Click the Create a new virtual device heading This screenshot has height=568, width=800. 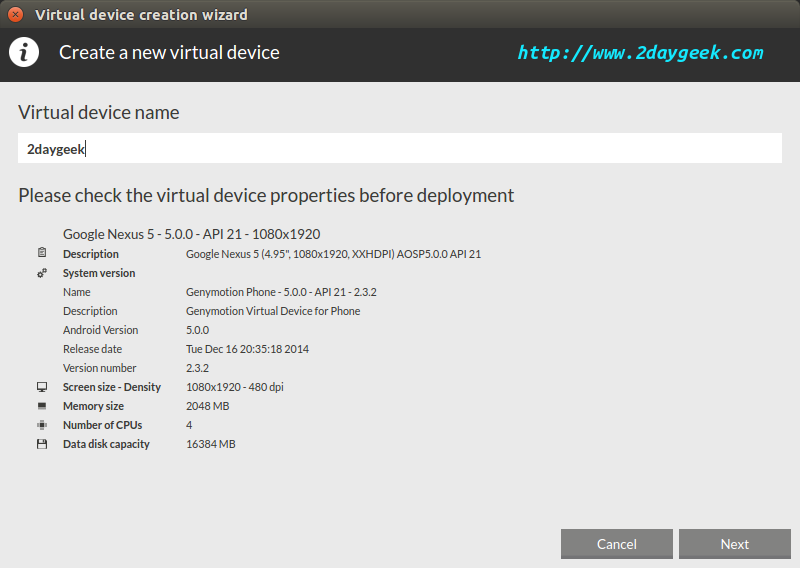coord(169,53)
